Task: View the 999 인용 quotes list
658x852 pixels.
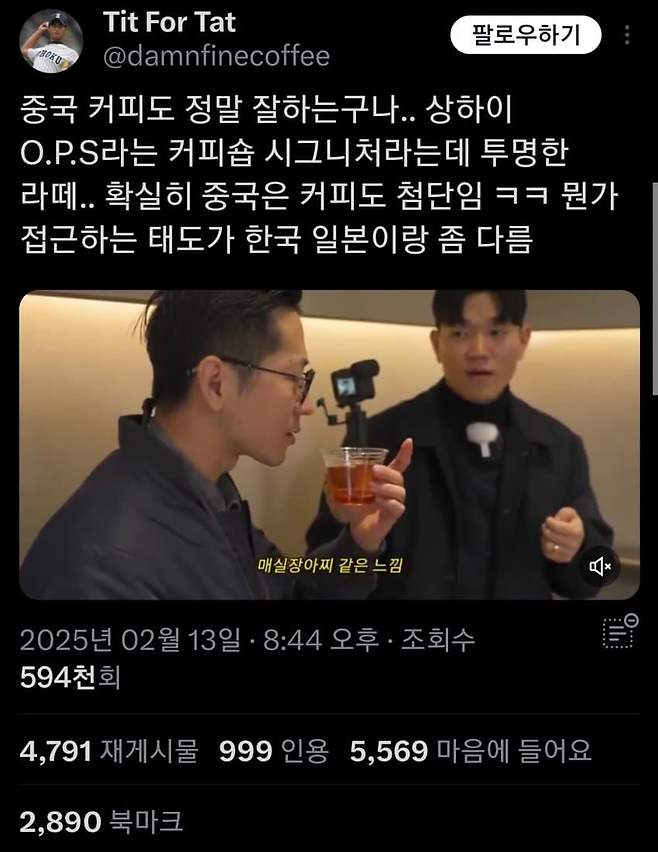Action: tap(274, 751)
